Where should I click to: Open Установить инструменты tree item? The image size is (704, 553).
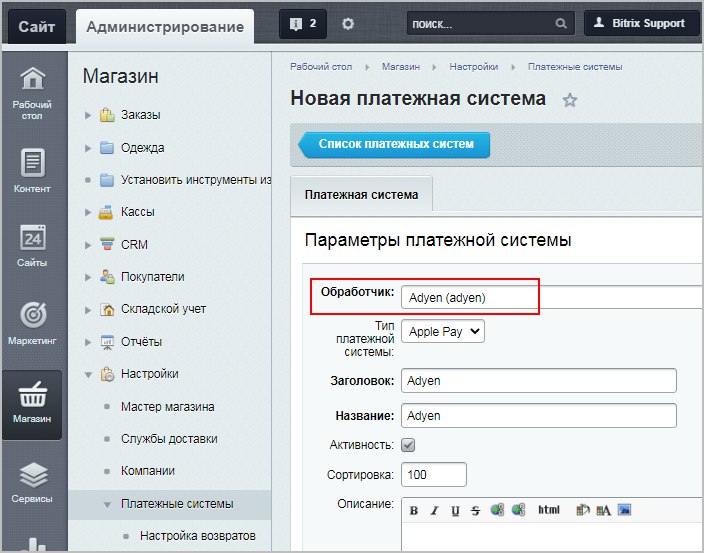196,180
